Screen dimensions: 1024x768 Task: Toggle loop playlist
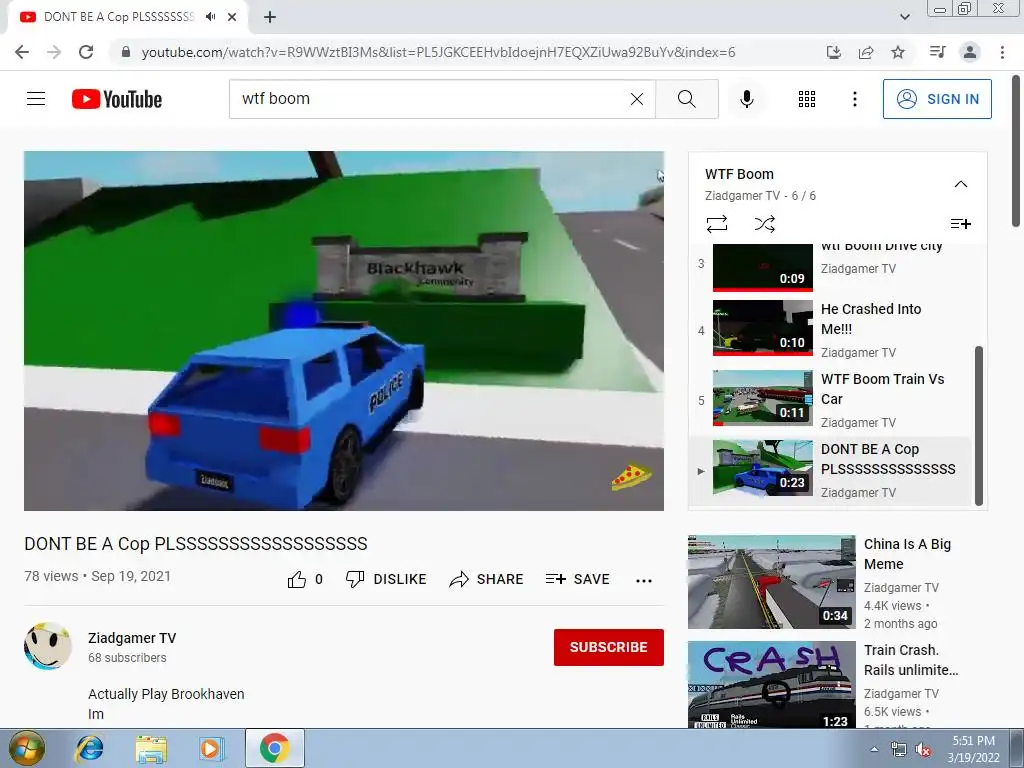click(716, 224)
